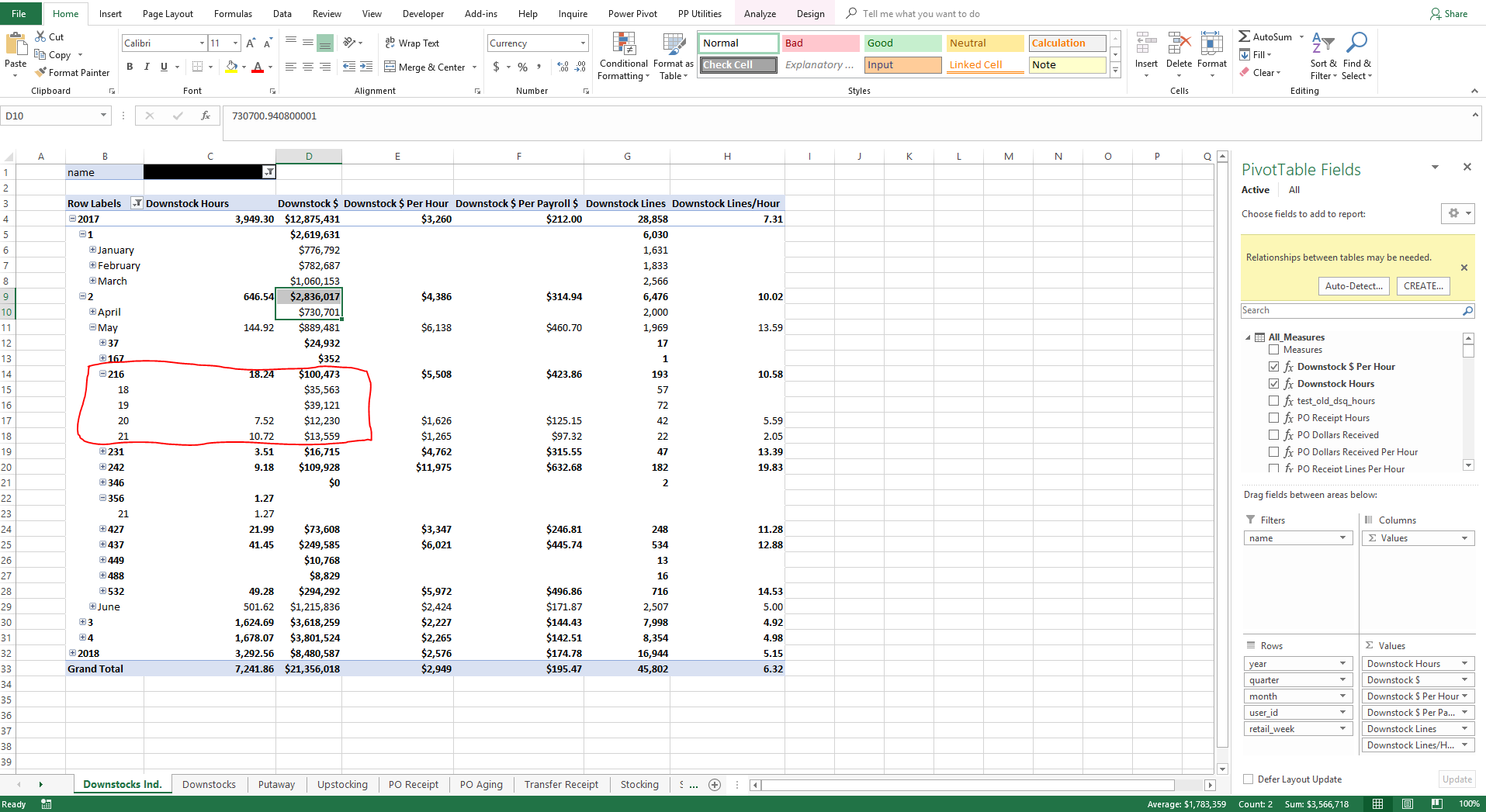
Task: Click the Paste clipboard icon
Action: click(15, 44)
